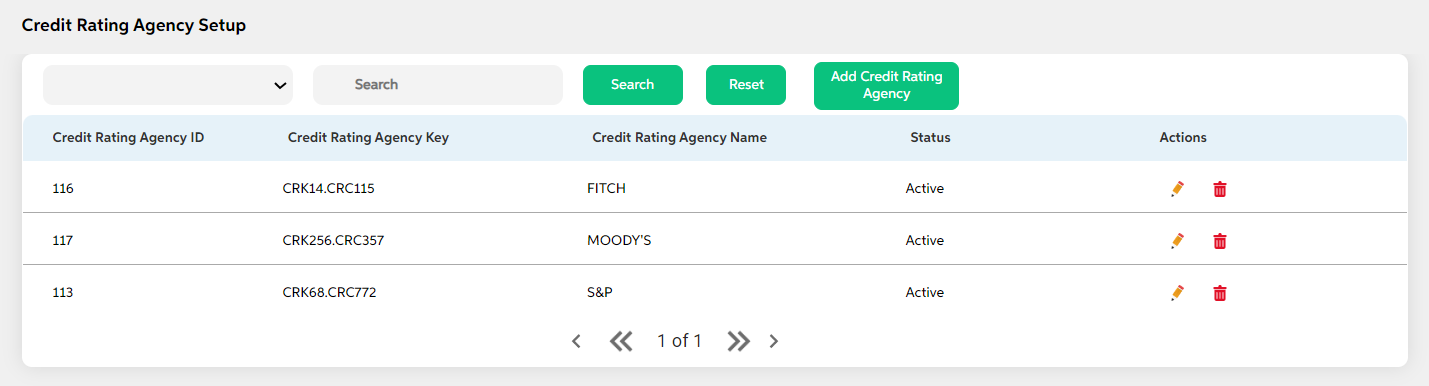The height and width of the screenshot is (386, 1429).
Task: Delete the S&P agency row
Action: (x=1220, y=293)
